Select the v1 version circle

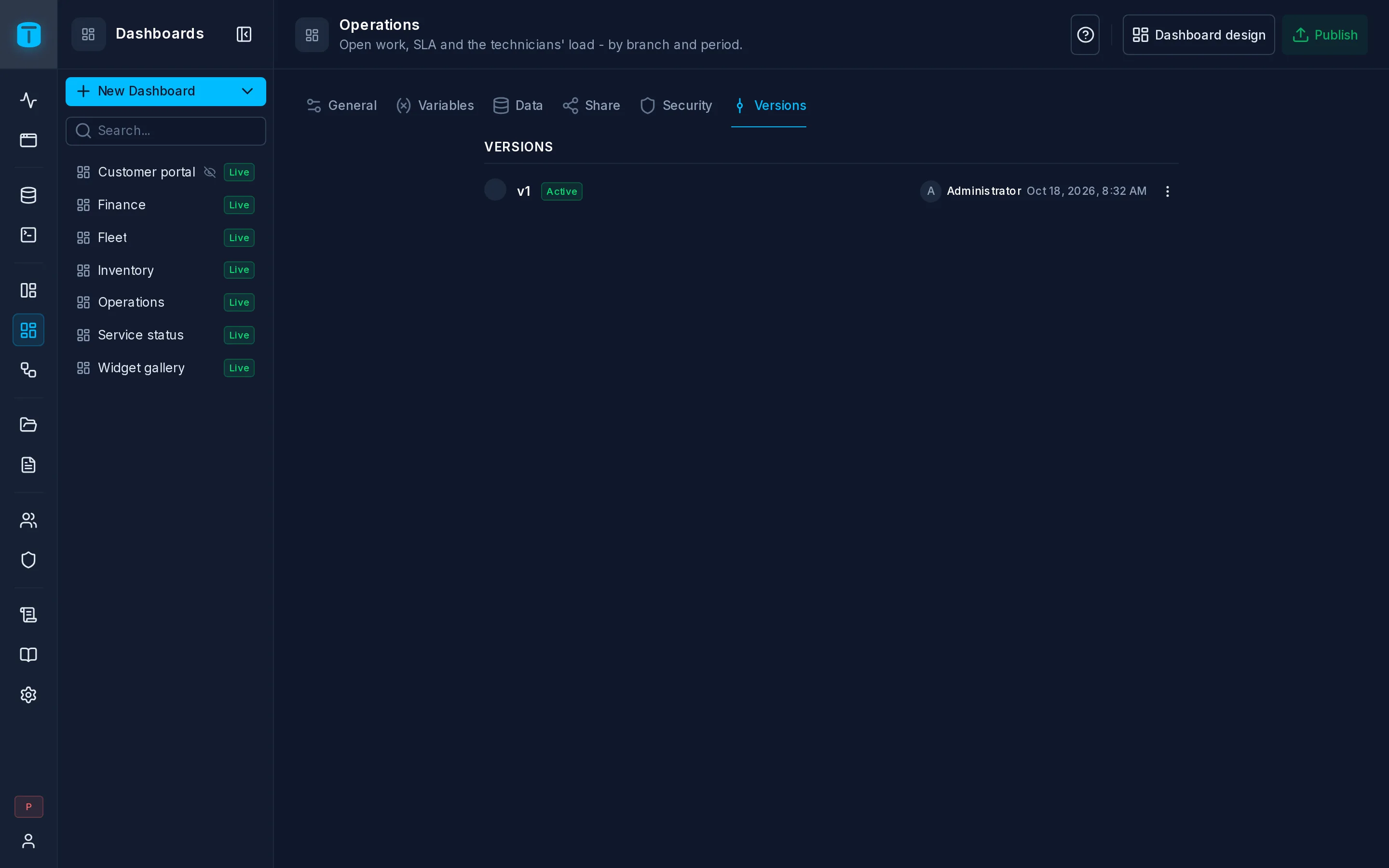tap(495, 190)
